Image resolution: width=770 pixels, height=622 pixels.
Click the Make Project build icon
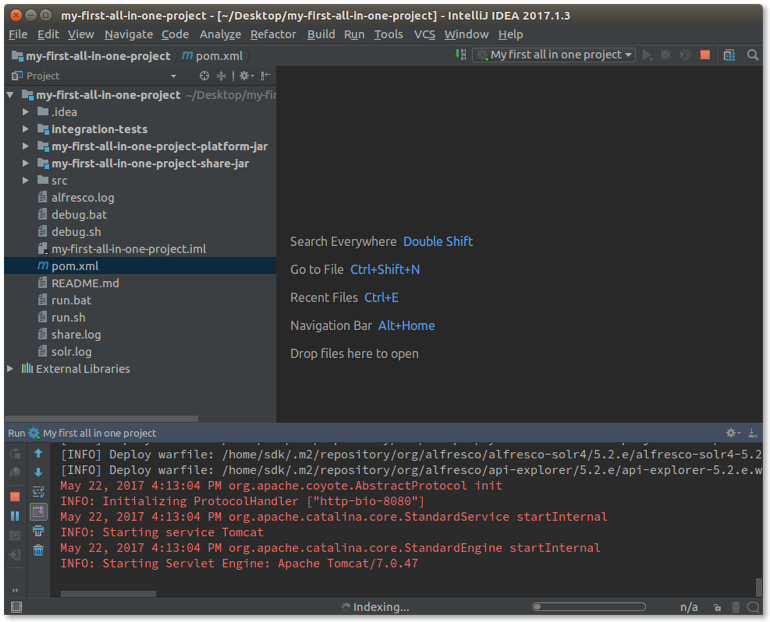461,55
